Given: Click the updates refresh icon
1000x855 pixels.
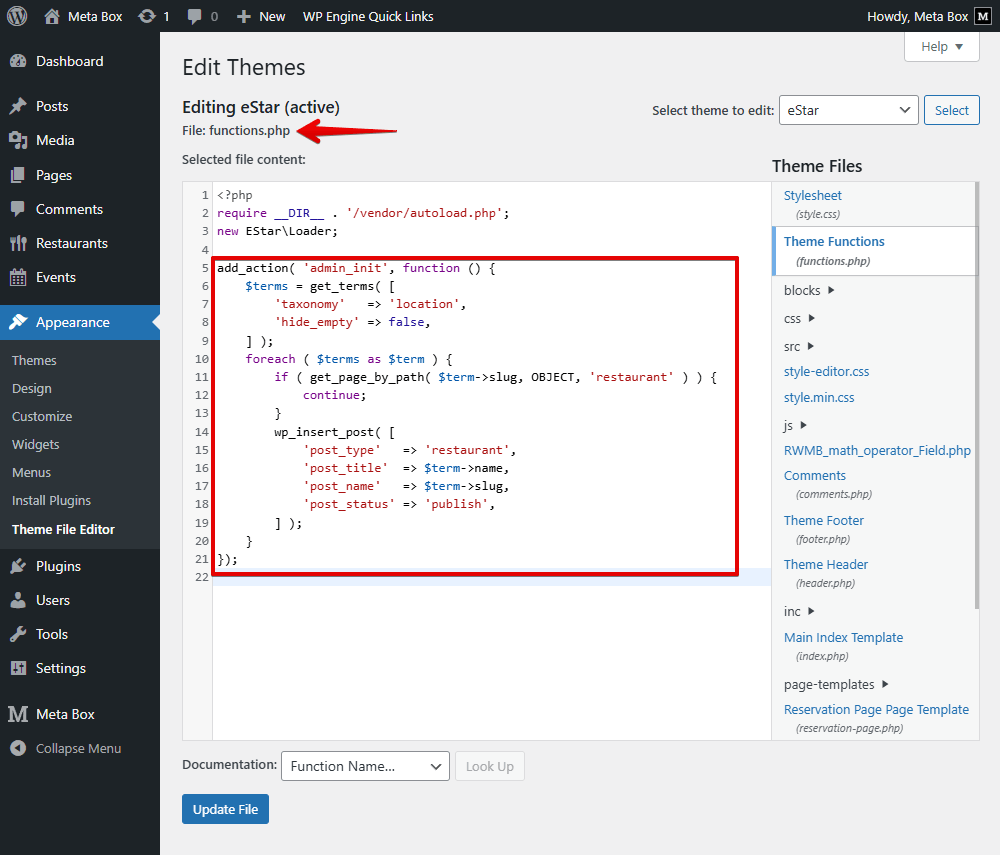Looking at the screenshot, I should pos(147,17).
